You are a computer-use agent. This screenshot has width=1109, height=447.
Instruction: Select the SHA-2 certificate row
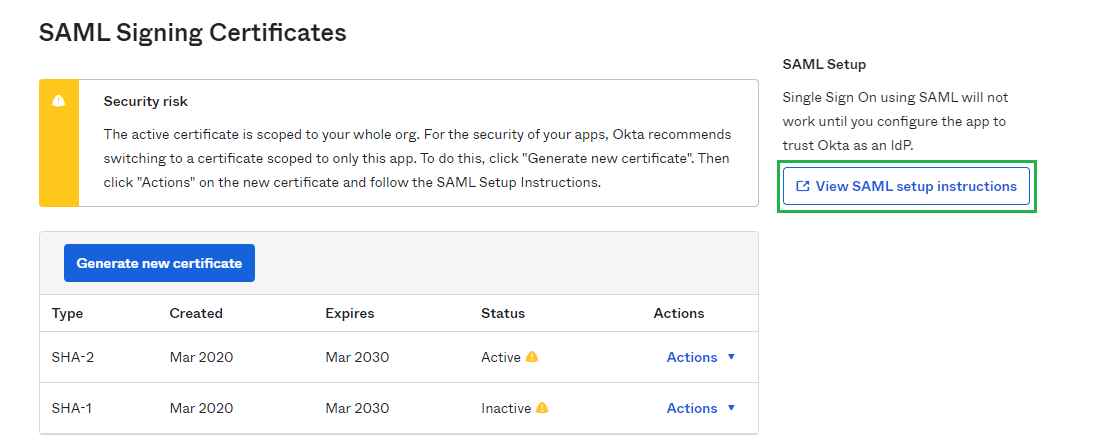399,357
